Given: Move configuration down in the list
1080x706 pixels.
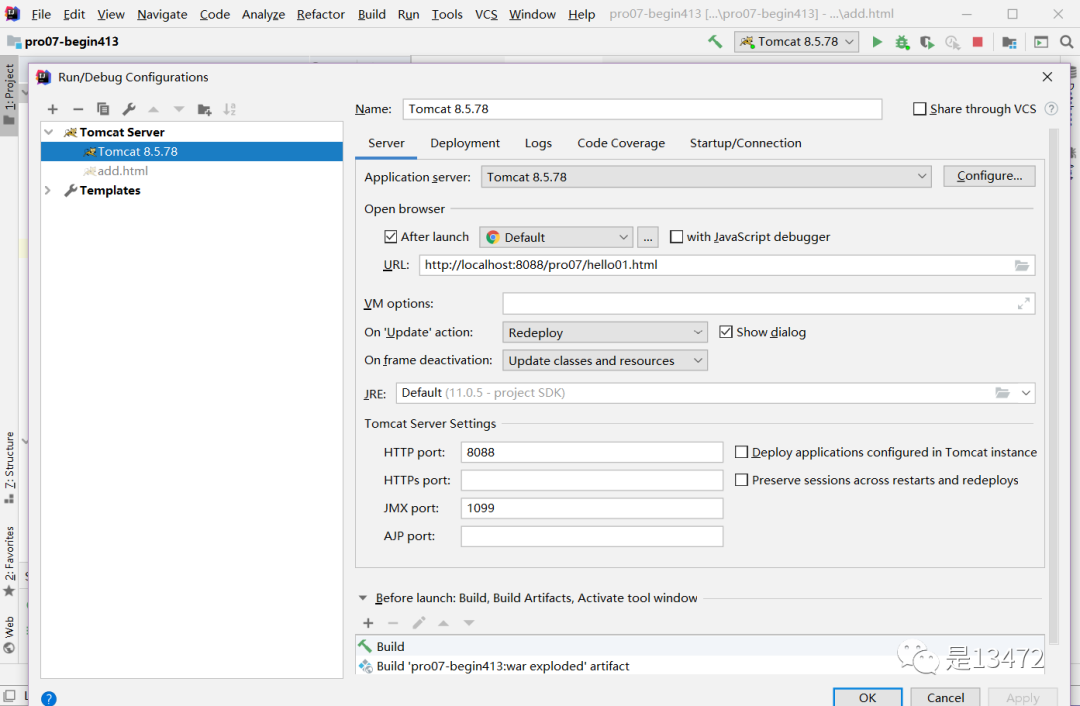Looking at the screenshot, I should tap(179, 109).
